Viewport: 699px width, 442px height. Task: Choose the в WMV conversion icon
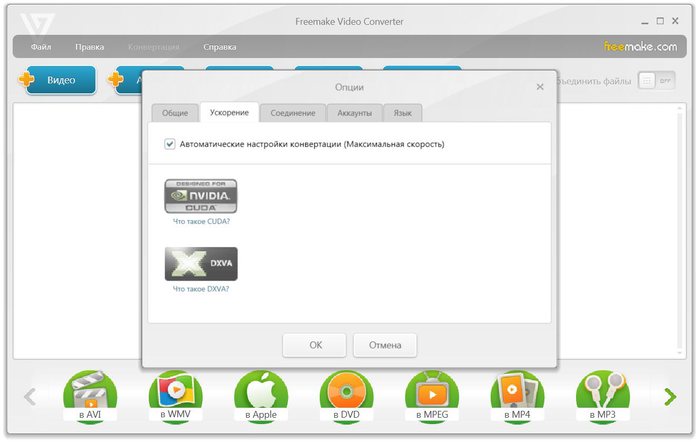pyautogui.click(x=176, y=396)
